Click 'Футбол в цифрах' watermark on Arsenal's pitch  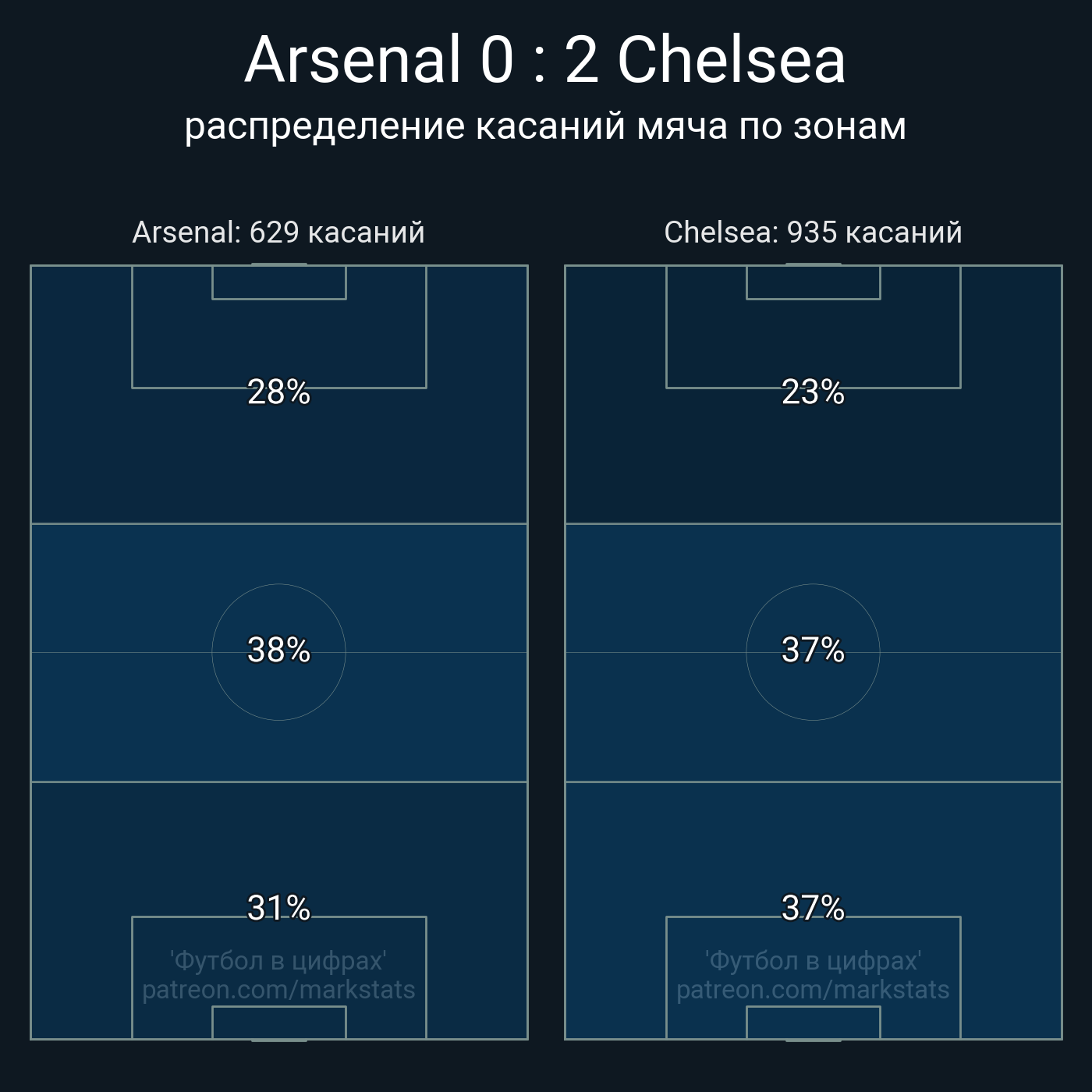[278, 960]
